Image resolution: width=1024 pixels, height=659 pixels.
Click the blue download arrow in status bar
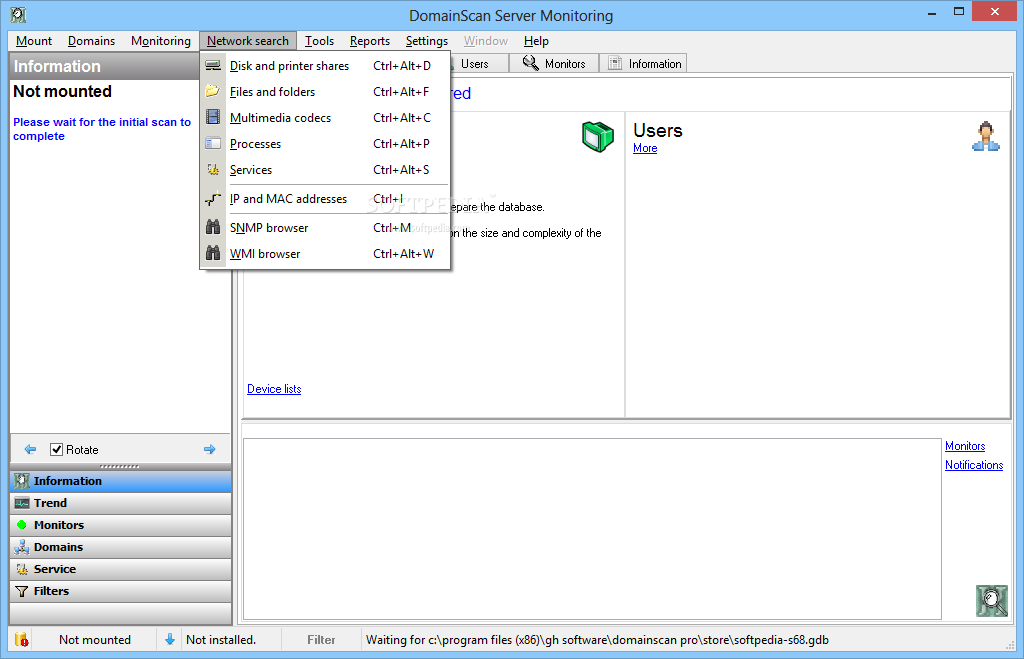click(x=170, y=639)
